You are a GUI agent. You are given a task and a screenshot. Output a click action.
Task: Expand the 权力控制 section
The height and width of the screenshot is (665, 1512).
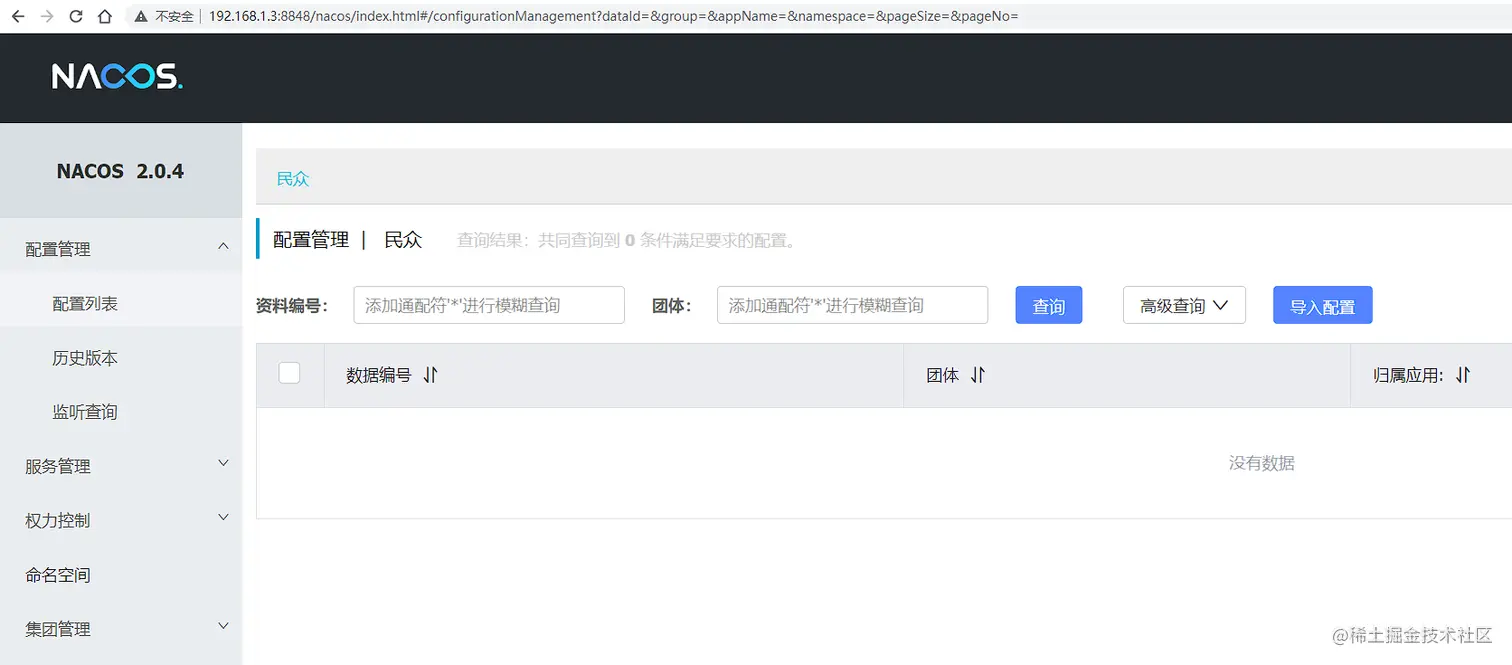tap(120, 518)
